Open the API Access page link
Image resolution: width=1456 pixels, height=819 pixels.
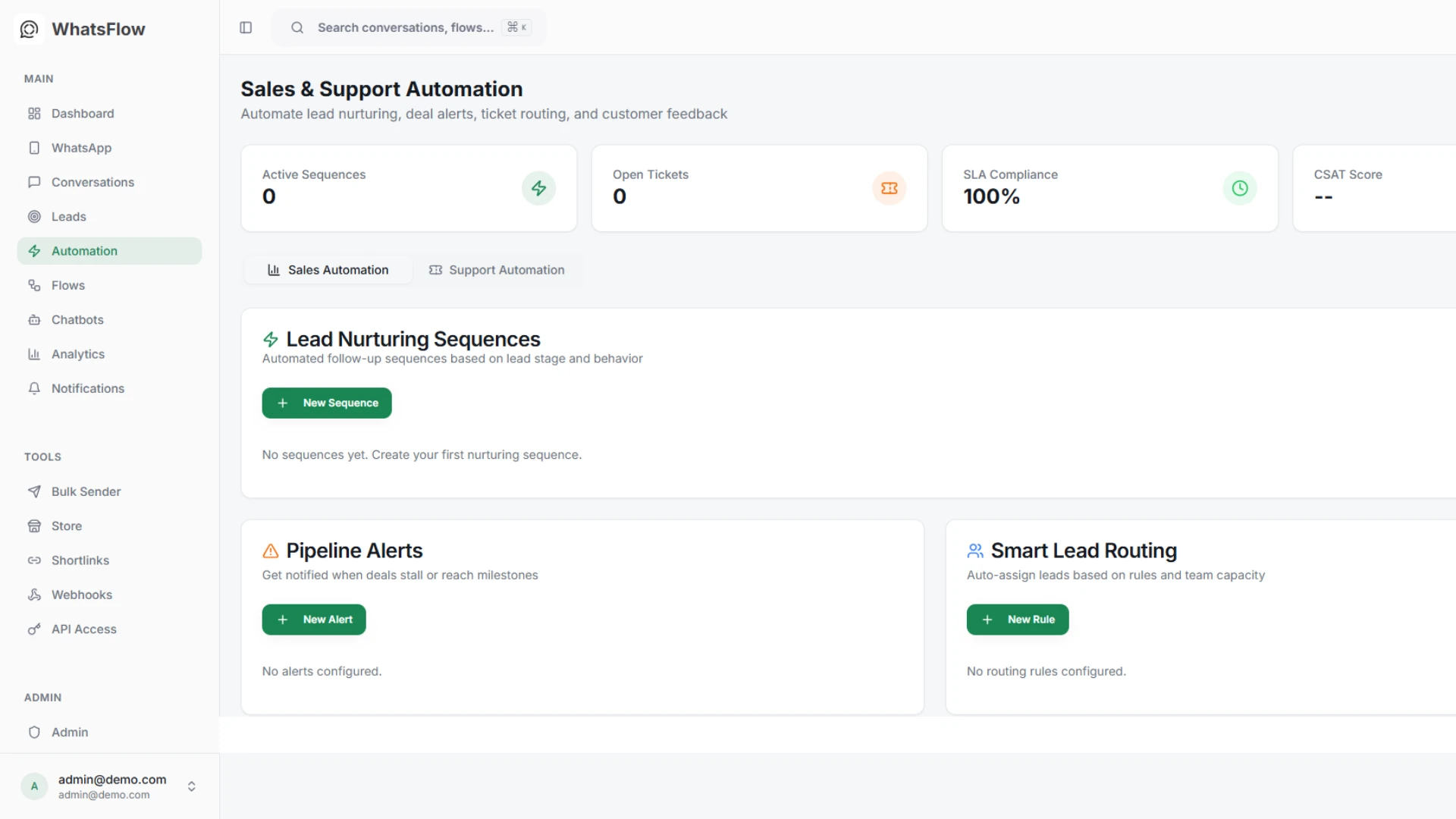click(109, 629)
